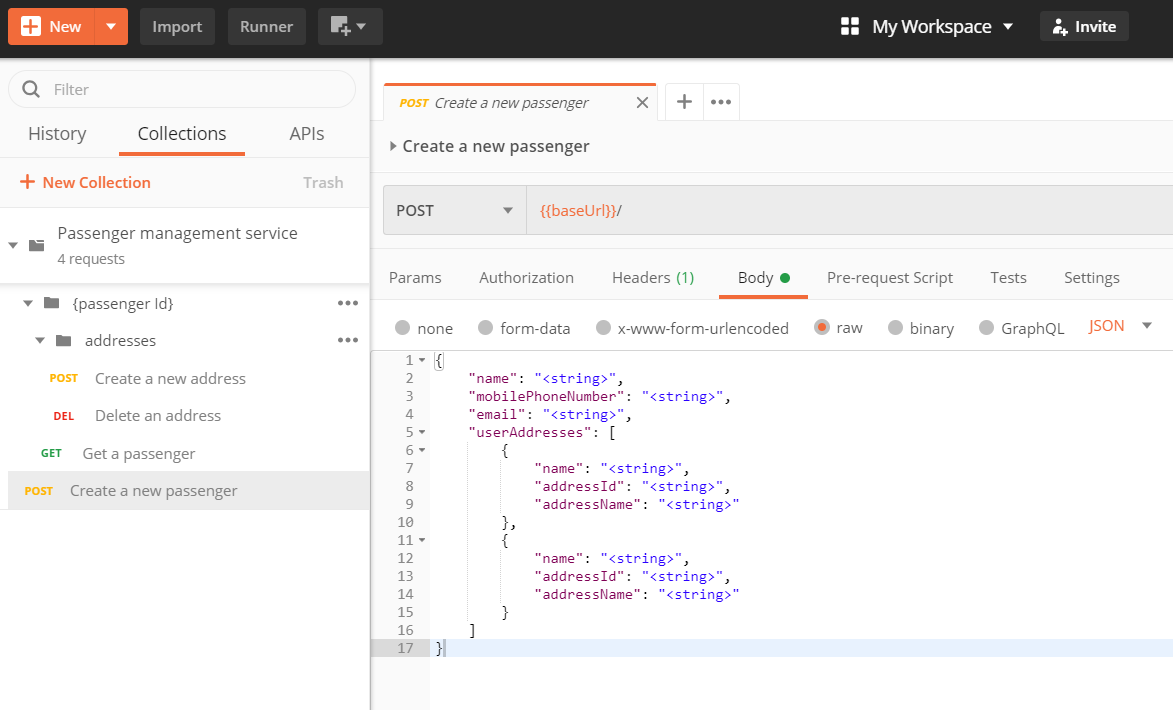Open the Get a passenger request

(138, 453)
